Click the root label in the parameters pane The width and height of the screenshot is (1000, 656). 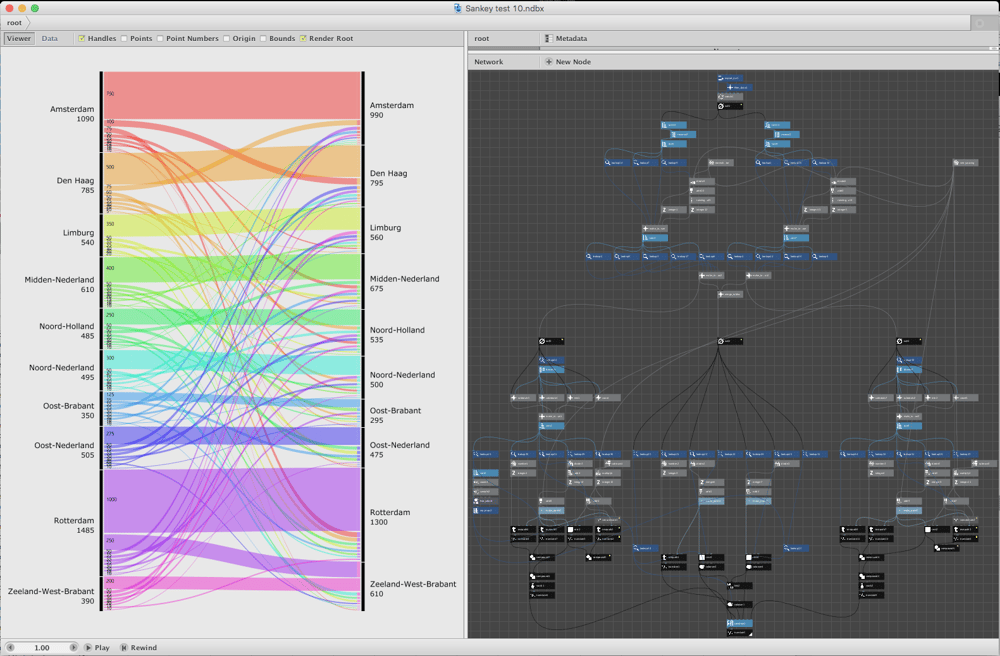[482, 38]
